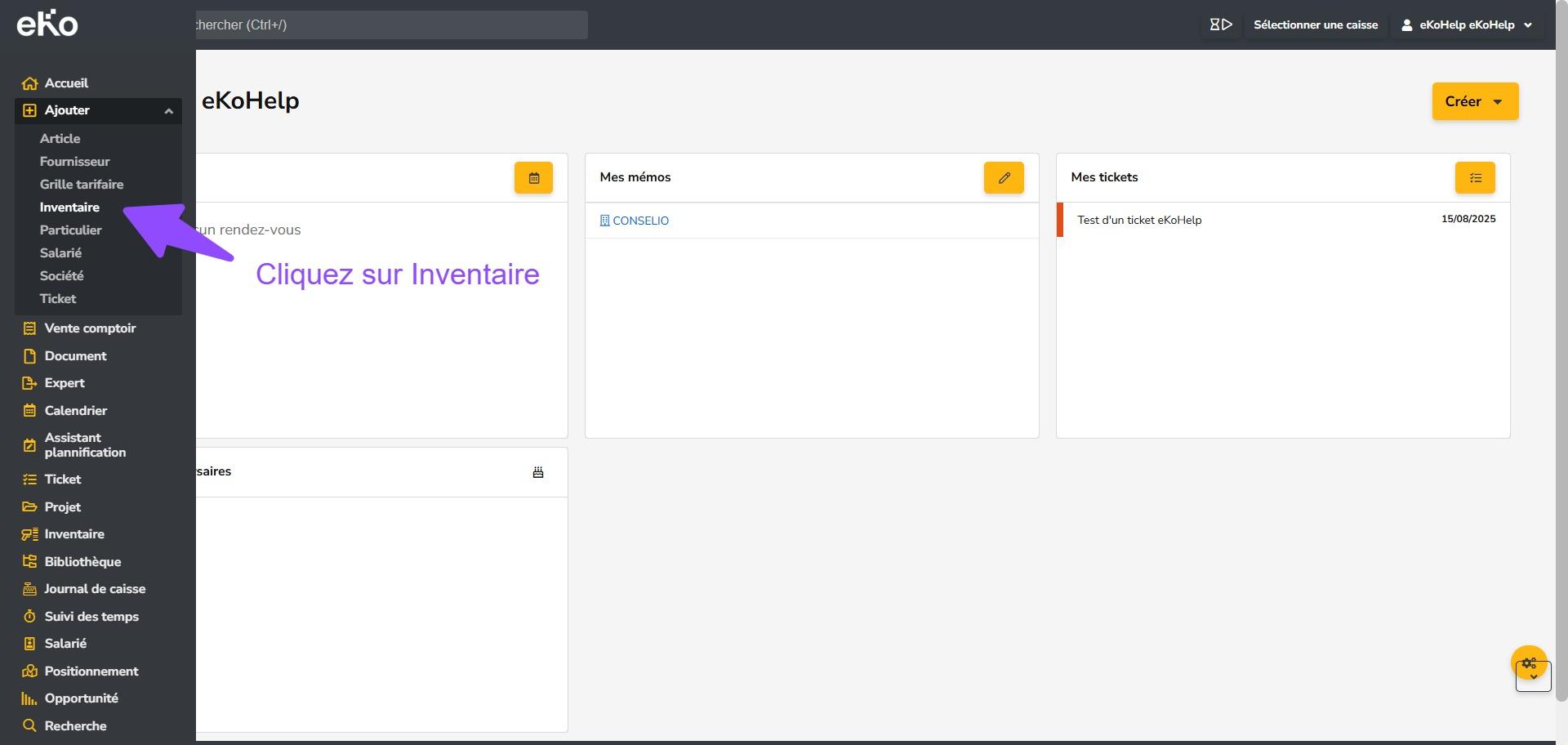Click the page vertical scrollbar
1568x745 pixels.
coord(1561,368)
